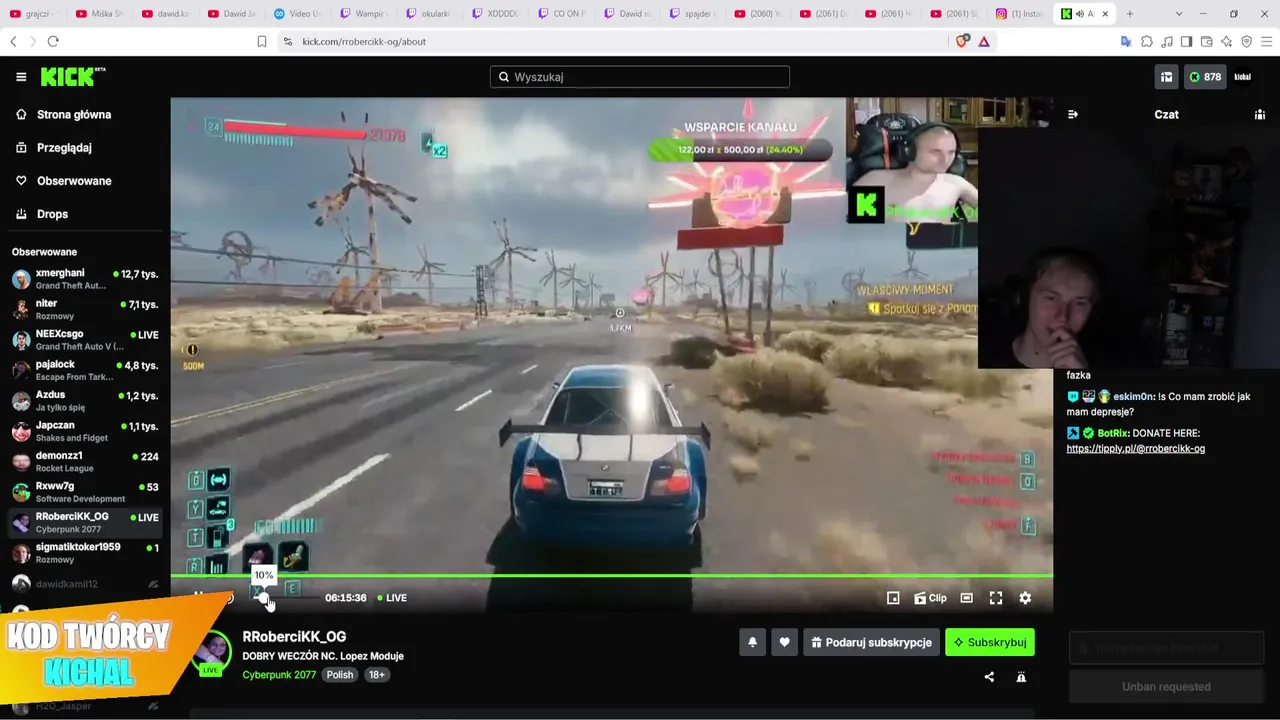The width and height of the screenshot is (1280, 720).
Task: Open demonzz1 channel in followed list
Action: click(x=85, y=462)
